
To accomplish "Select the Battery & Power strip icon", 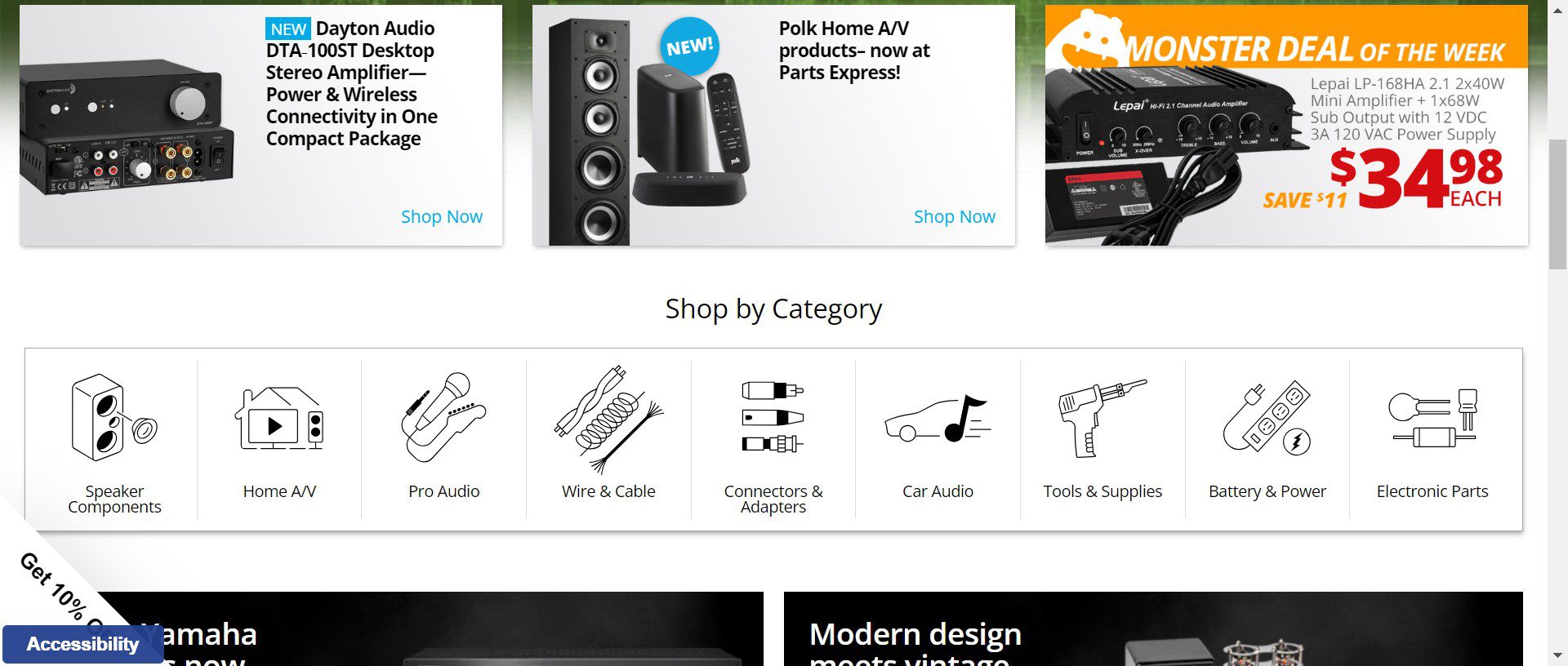I will 1267,417.
